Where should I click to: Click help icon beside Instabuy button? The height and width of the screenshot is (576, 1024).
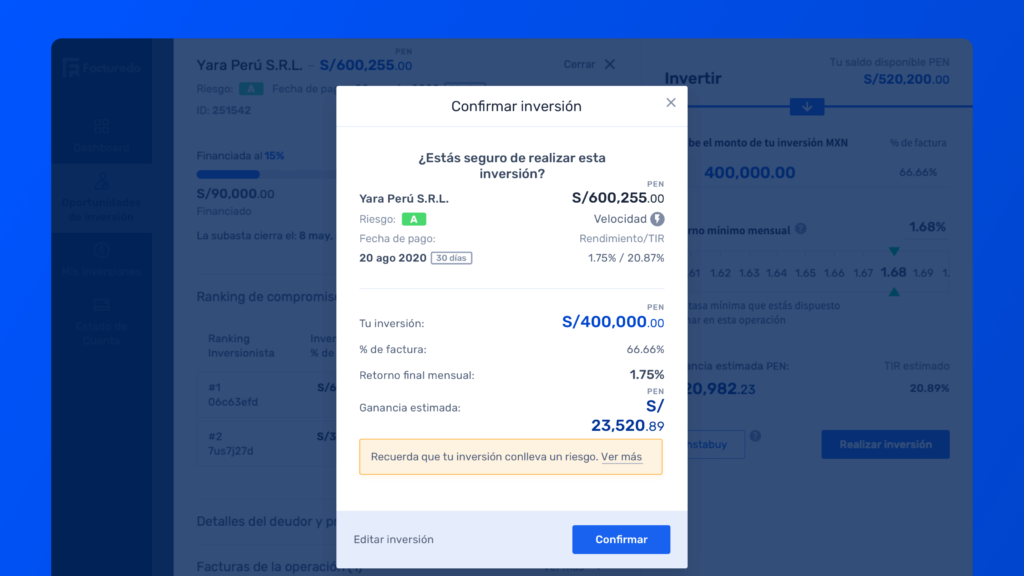pyautogui.click(x=755, y=436)
